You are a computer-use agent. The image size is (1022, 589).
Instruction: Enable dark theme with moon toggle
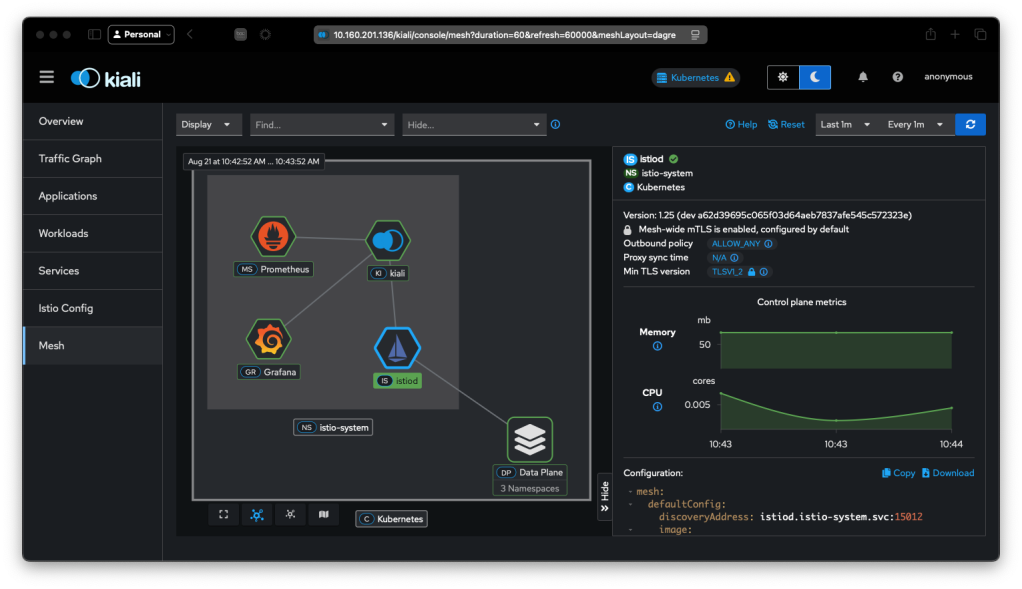click(815, 77)
